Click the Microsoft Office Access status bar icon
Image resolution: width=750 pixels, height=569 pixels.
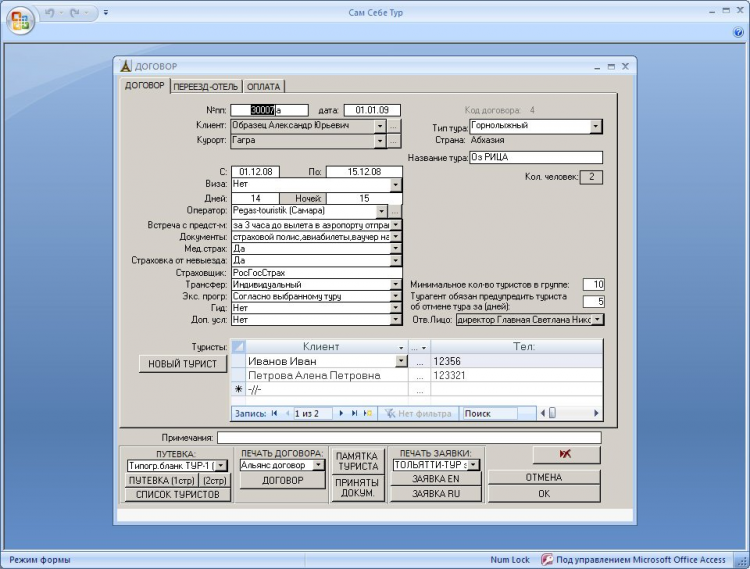pos(547,559)
